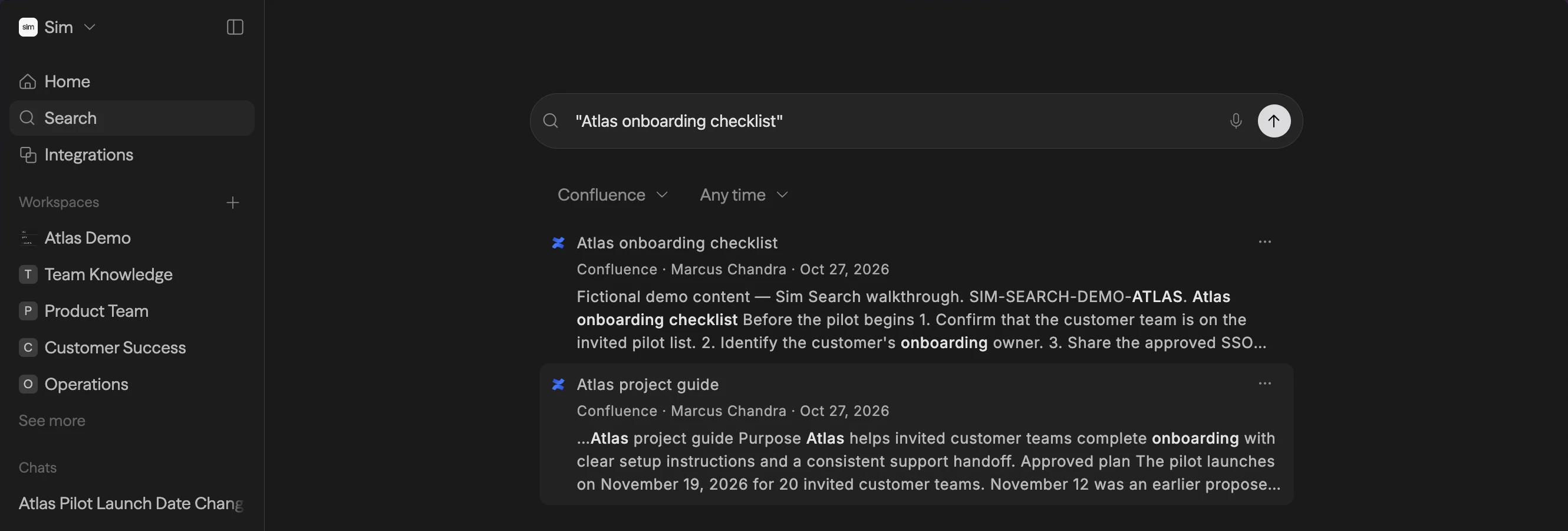Screen dimensions: 1568x531
Task: Click the magnifier icon in search bar
Action: point(551,121)
